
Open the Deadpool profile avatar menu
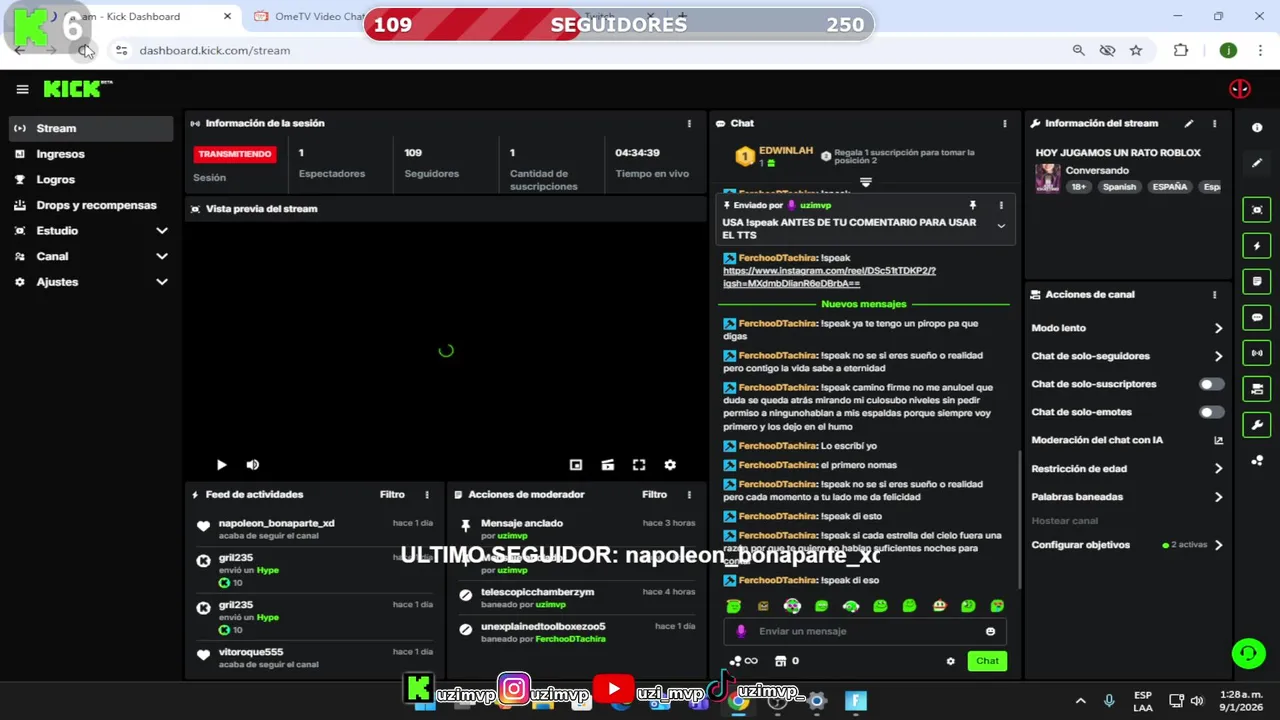pos(1240,89)
